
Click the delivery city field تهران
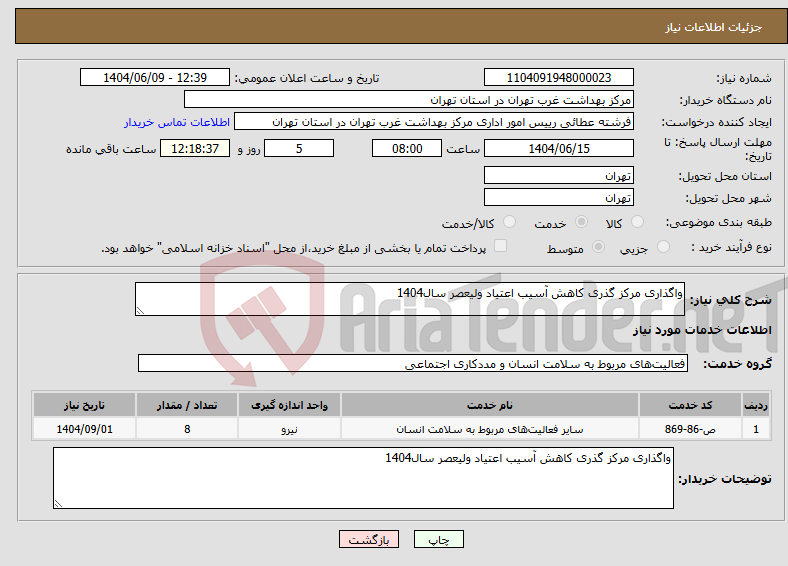point(559,197)
